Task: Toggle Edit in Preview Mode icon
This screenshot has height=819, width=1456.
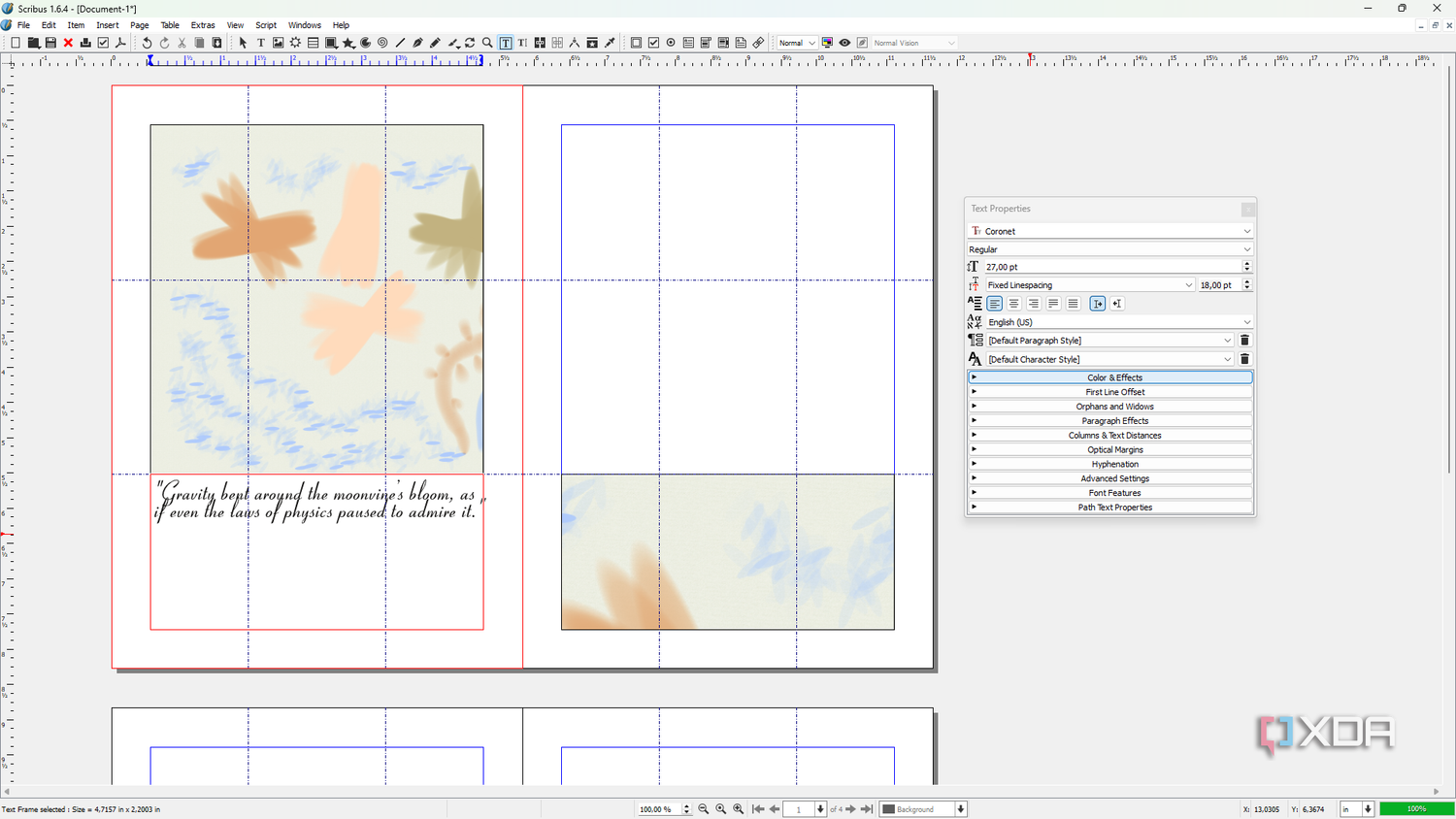Action: click(862, 43)
